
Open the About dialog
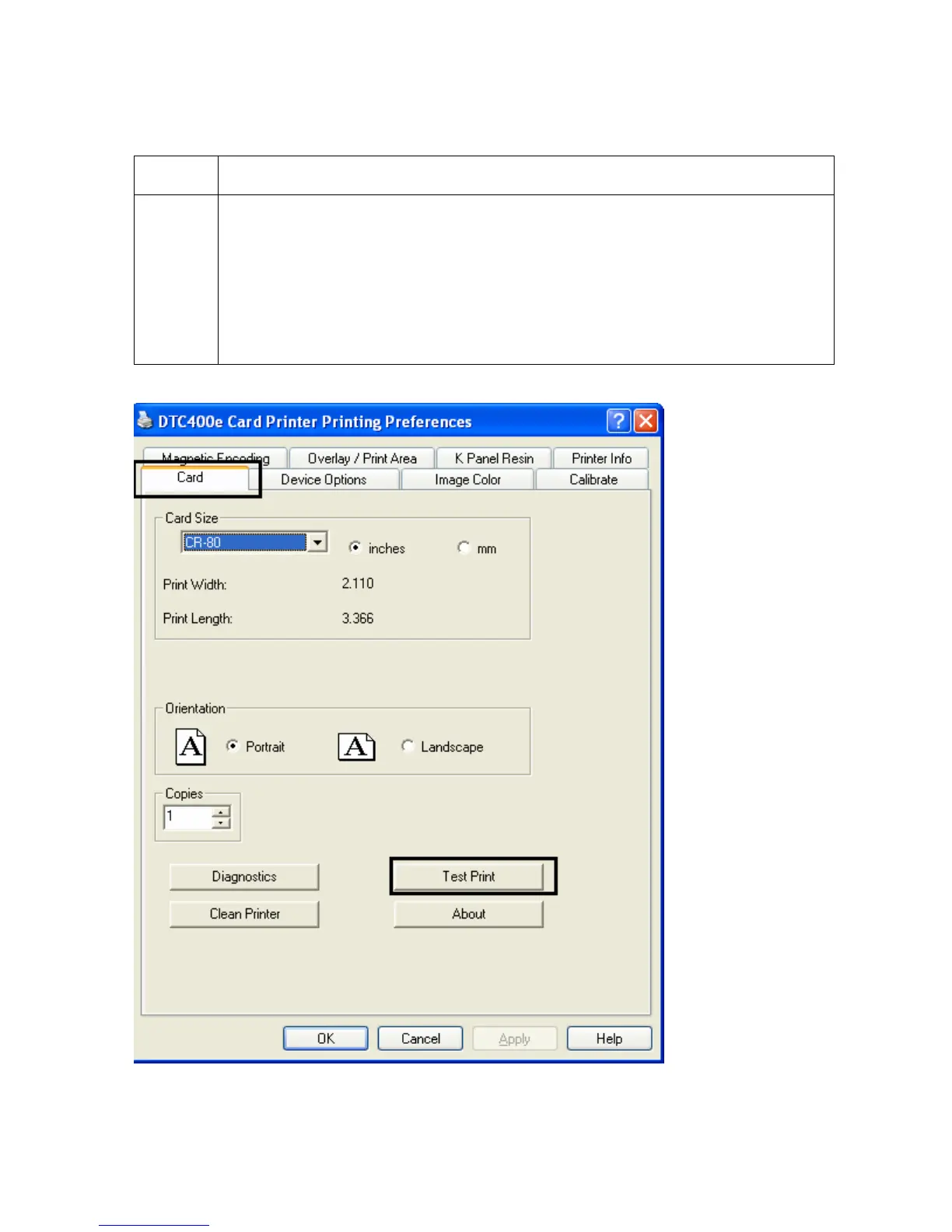click(468, 914)
